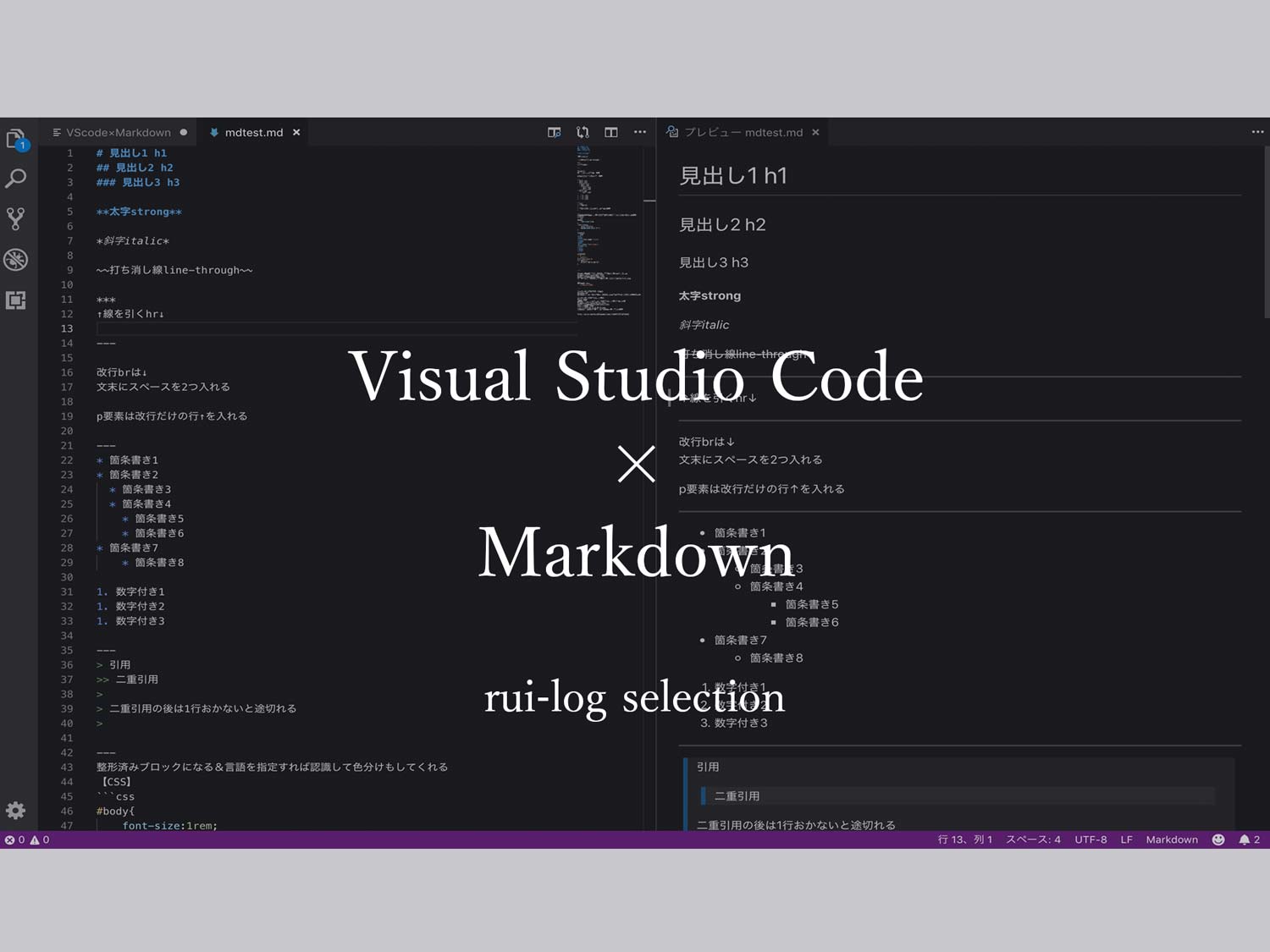Click the '# 見出し1 h1' line in editor
Image resolution: width=1270 pixels, height=952 pixels.
click(x=131, y=153)
